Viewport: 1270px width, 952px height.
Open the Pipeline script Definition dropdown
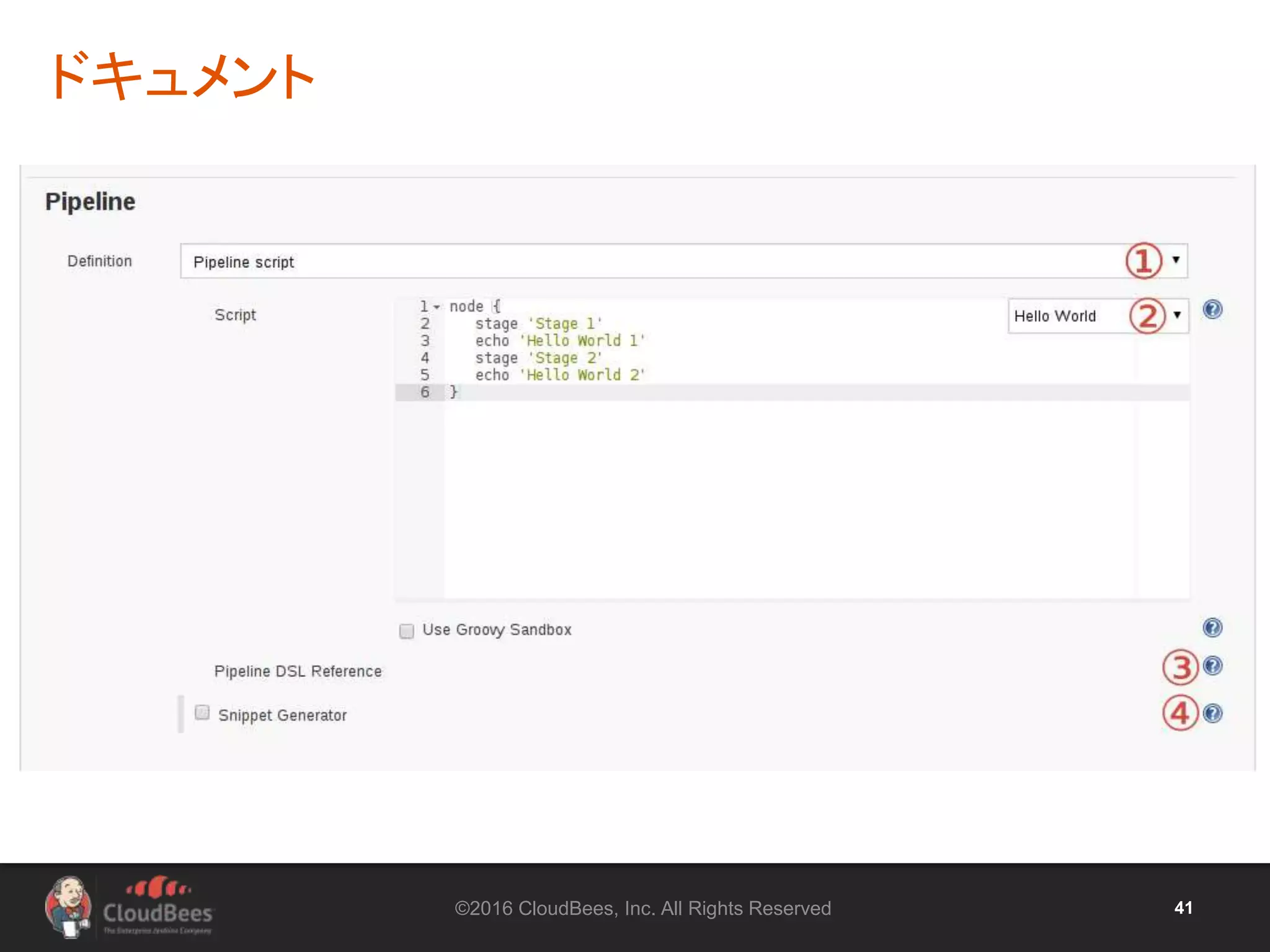(682, 262)
